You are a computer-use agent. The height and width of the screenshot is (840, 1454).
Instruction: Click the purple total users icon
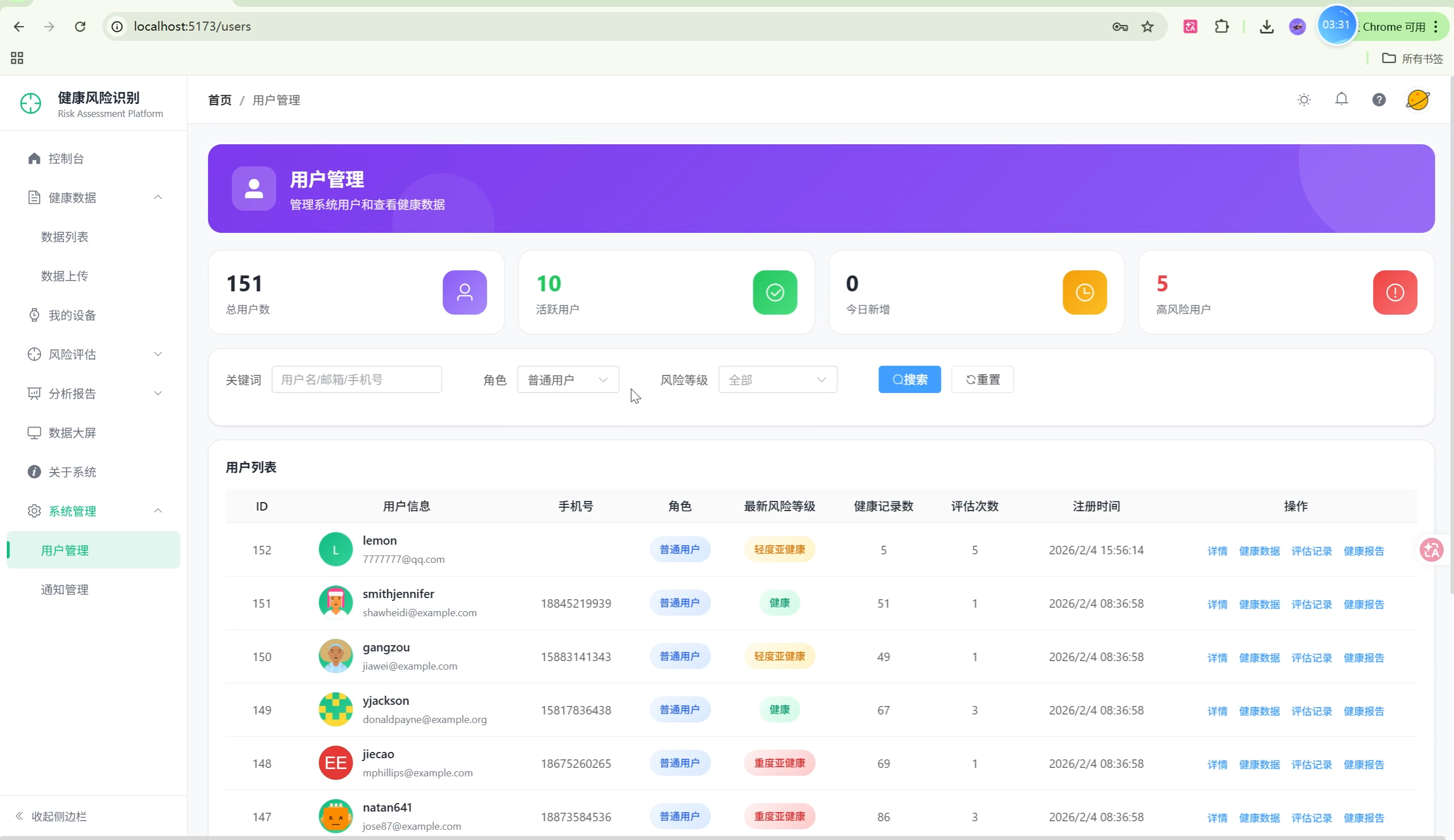point(464,292)
